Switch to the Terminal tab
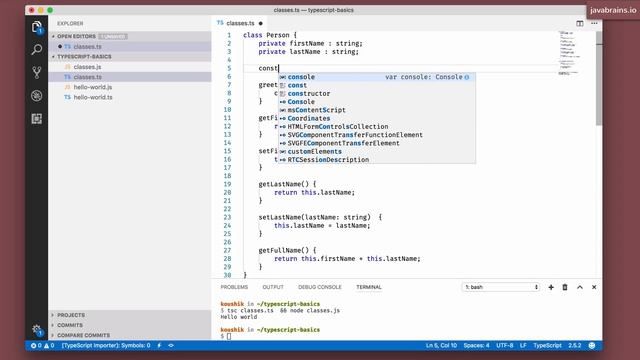This screenshot has height=360, width=640. pyautogui.click(x=369, y=287)
